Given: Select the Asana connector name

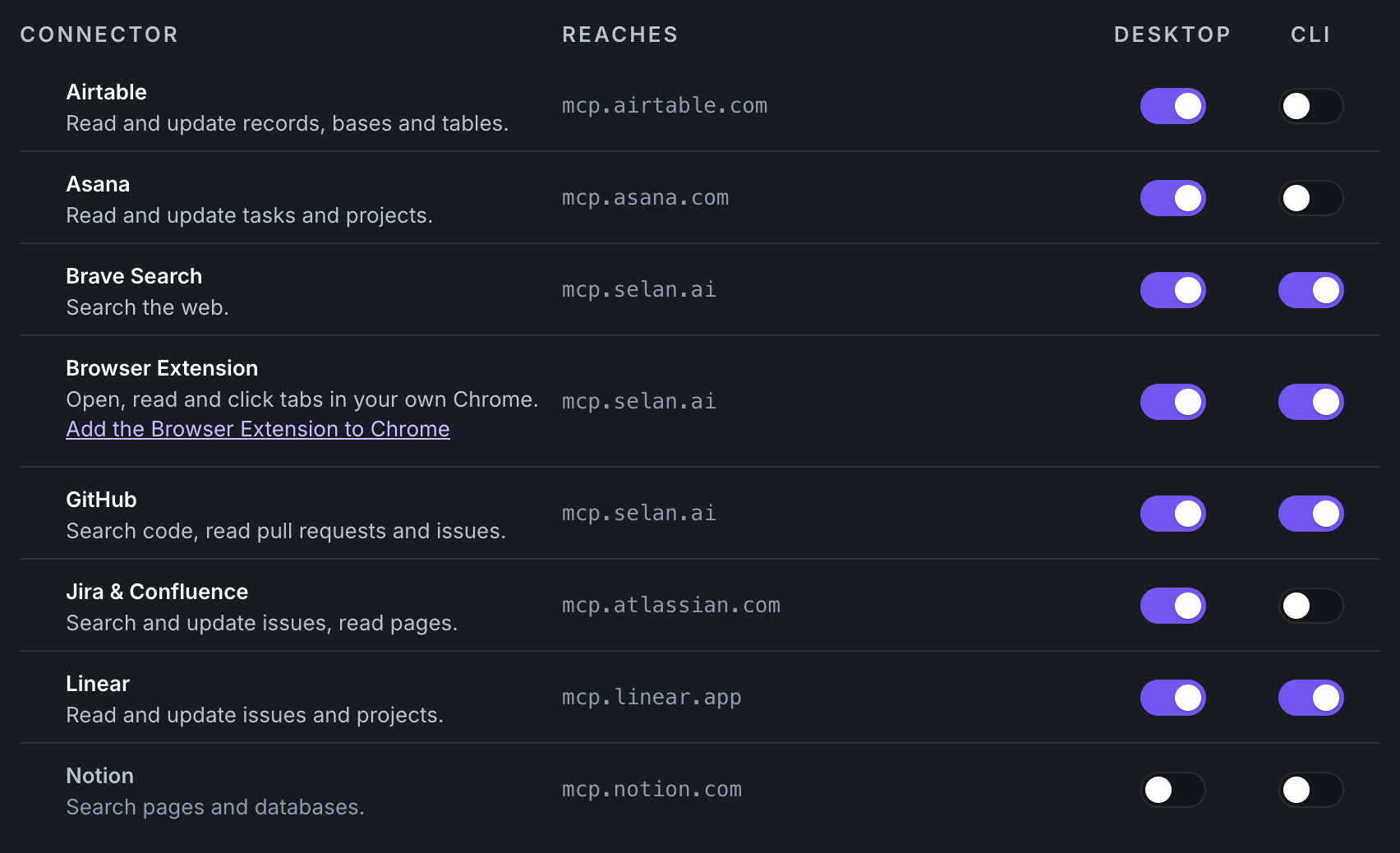Looking at the screenshot, I should (x=98, y=184).
